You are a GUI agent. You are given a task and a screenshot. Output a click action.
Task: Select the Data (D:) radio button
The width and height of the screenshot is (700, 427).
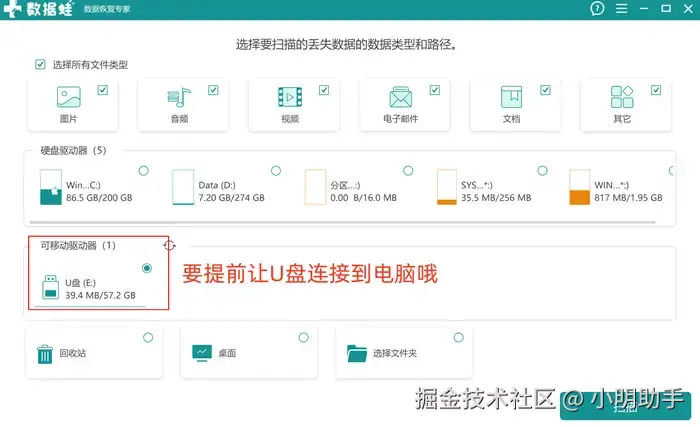[276, 171]
